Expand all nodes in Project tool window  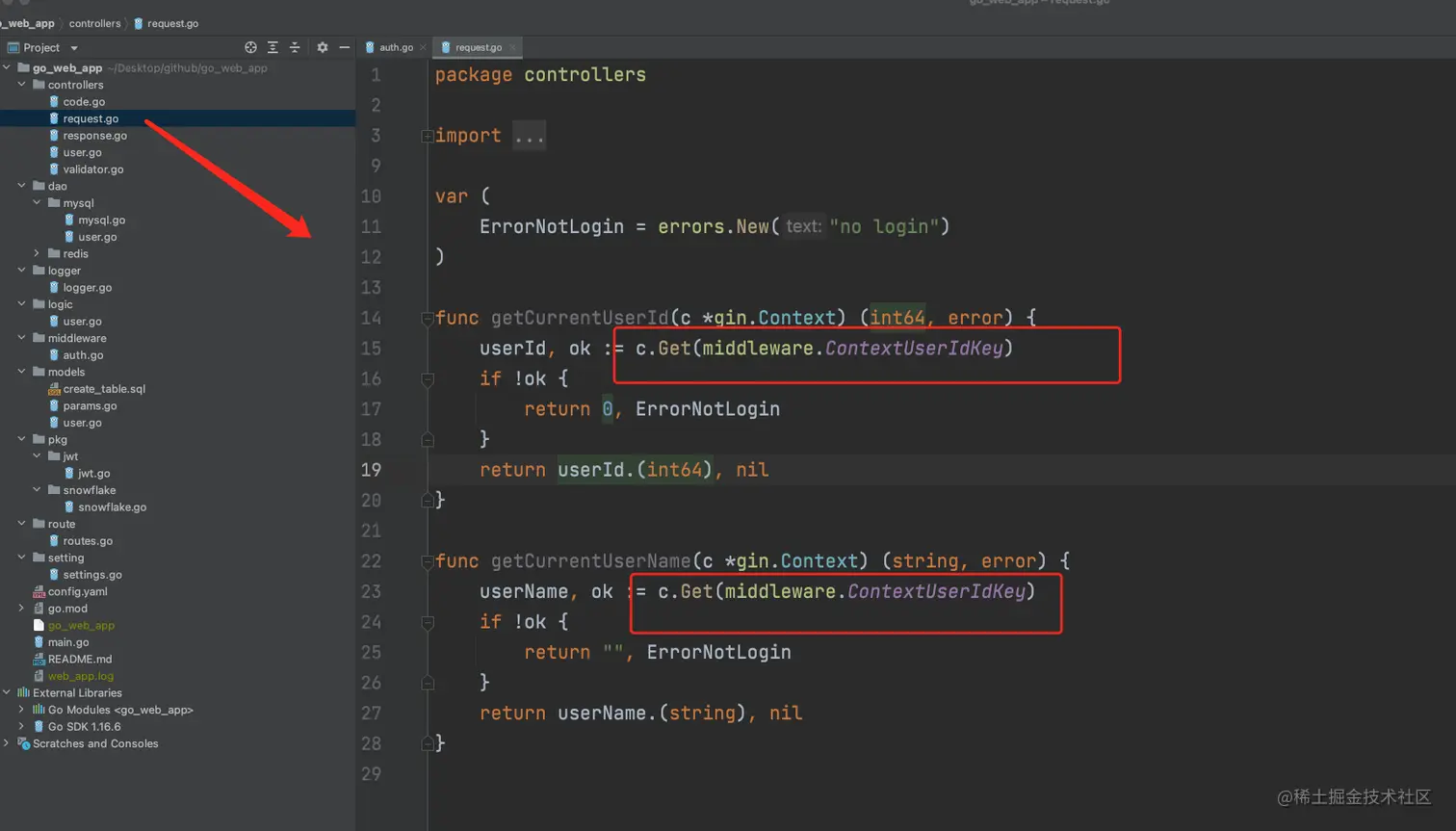point(273,47)
